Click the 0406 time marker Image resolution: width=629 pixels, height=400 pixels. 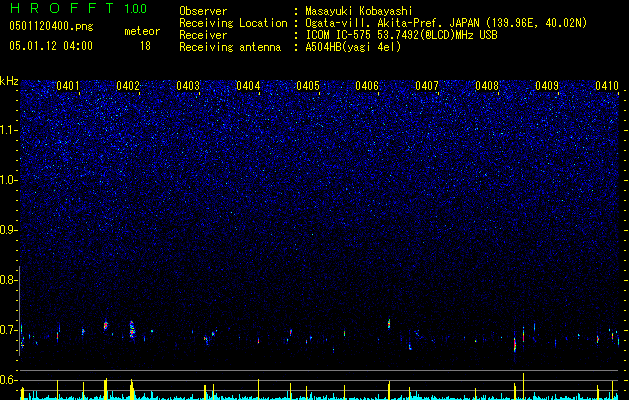tap(367, 85)
